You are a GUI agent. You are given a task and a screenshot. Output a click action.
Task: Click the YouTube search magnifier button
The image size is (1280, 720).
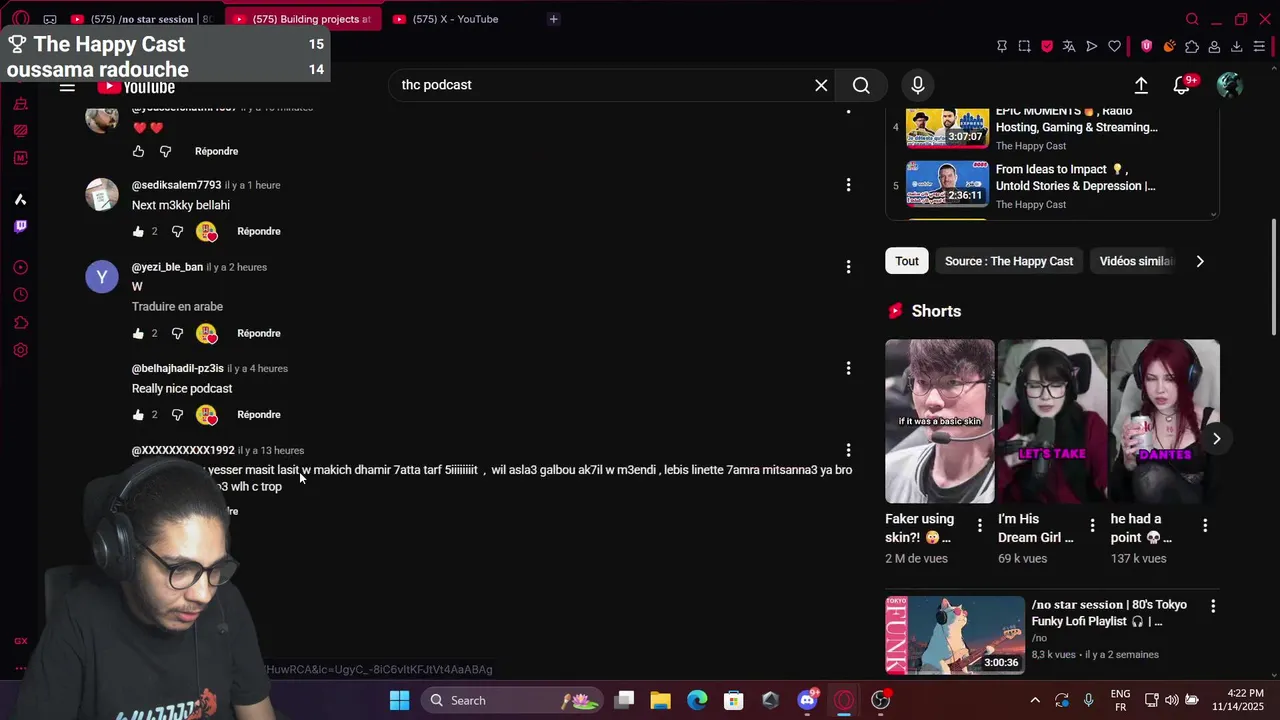(x=861, y=85)
